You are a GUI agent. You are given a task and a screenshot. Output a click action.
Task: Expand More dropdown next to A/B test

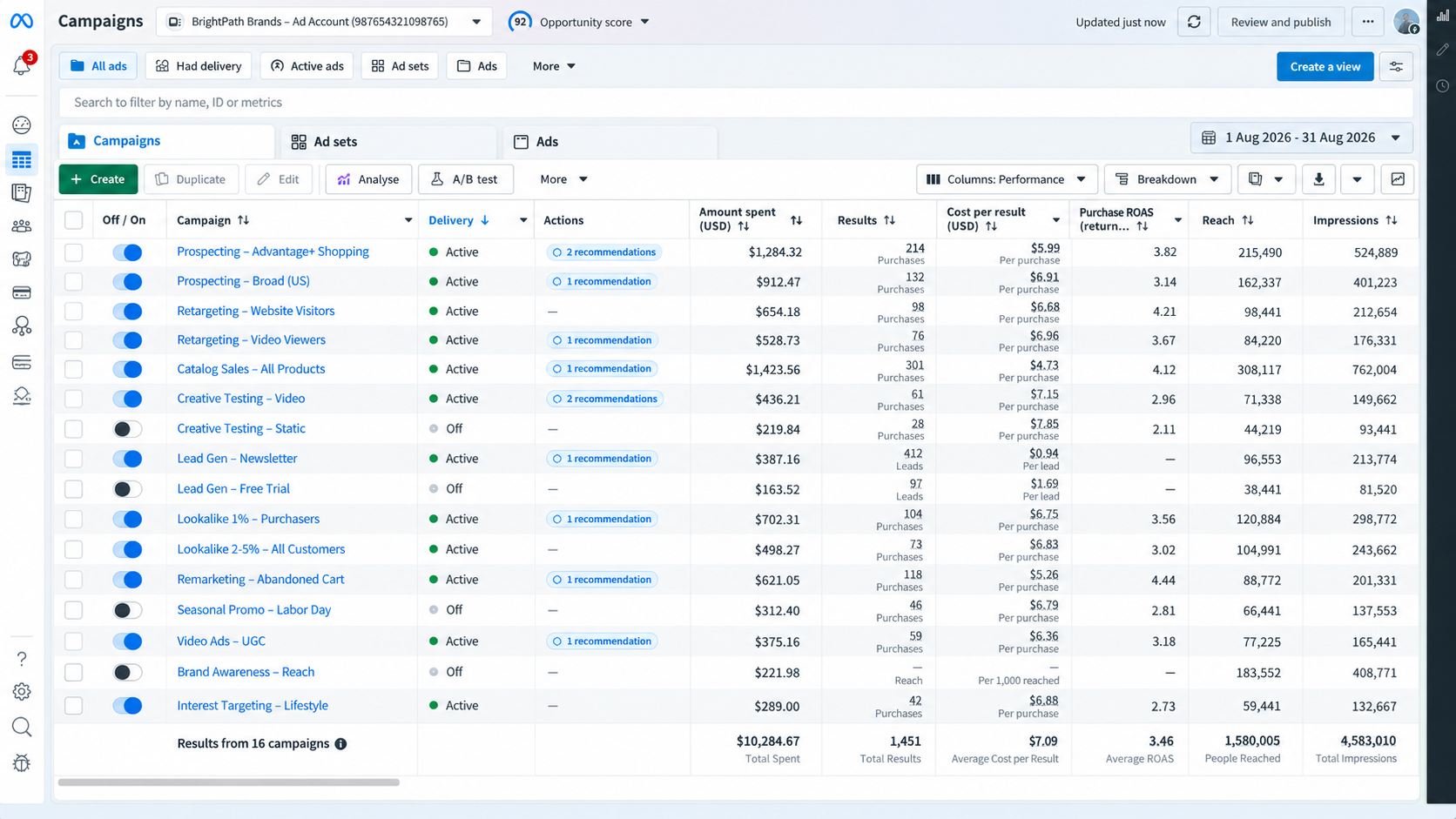(563, 179)
